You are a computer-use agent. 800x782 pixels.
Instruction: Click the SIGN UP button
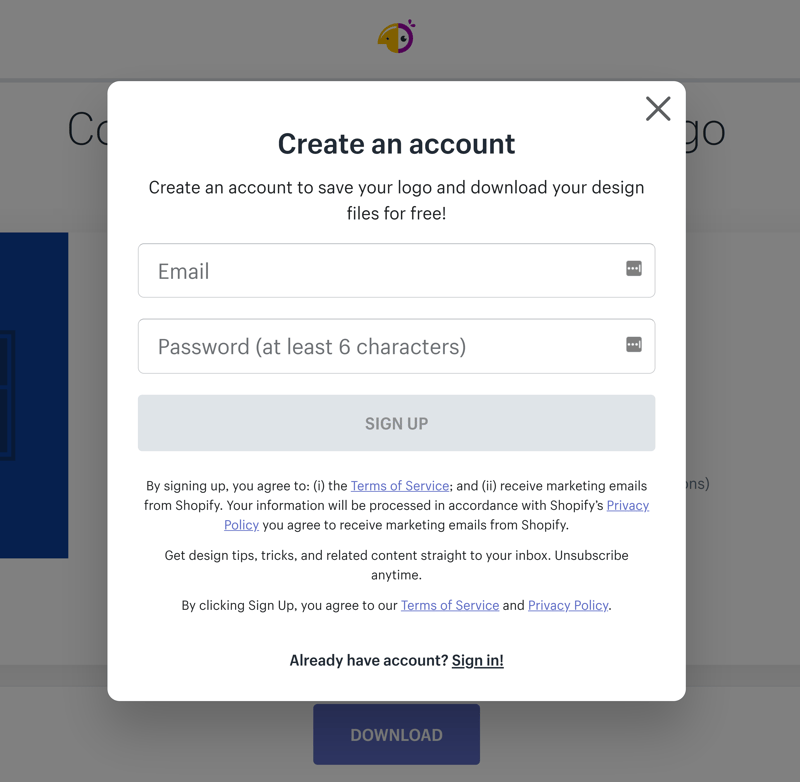(x=396, y=423)
